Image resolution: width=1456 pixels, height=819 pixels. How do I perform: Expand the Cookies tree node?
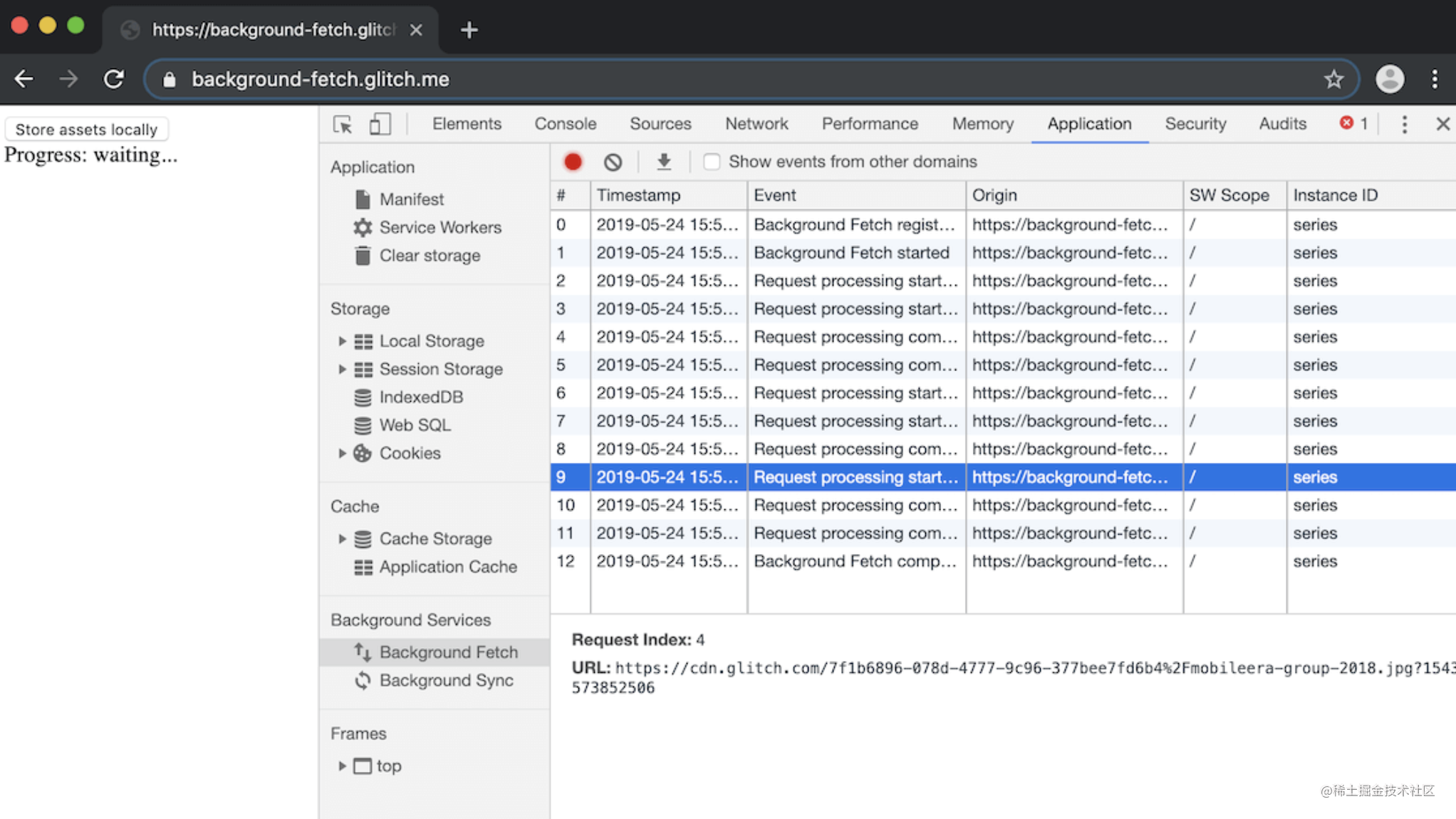342,453
